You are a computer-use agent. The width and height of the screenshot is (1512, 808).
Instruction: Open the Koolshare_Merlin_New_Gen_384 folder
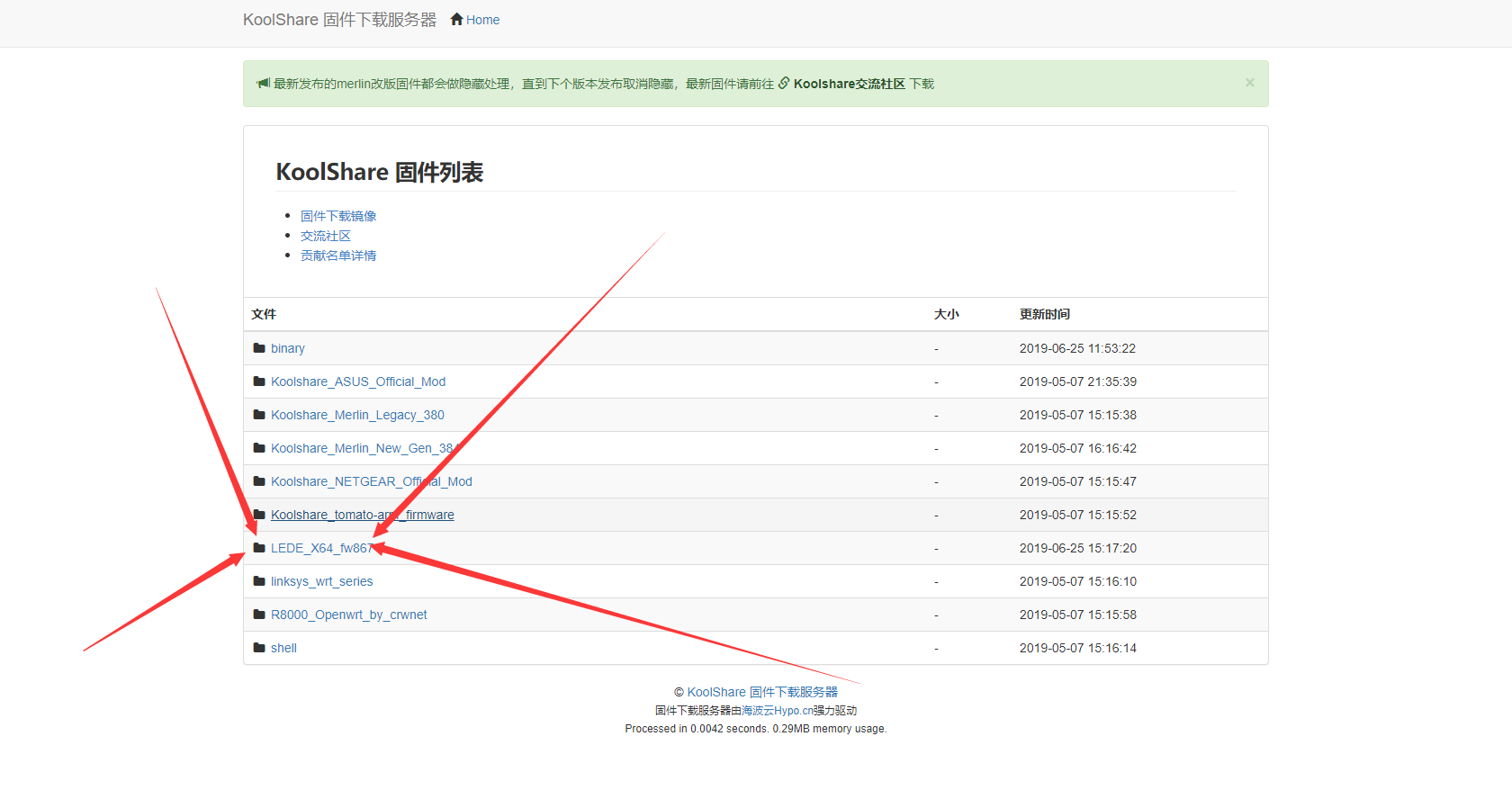366,448
